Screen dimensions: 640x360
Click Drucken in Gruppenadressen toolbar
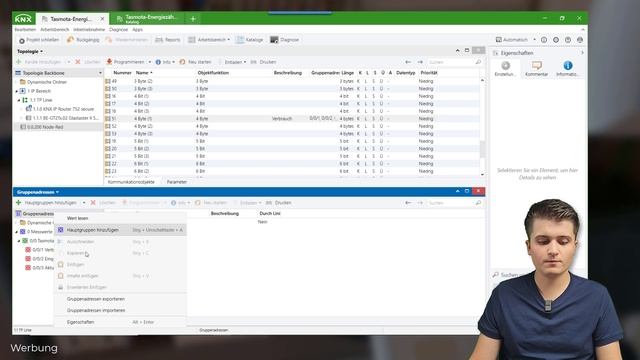click(x=278, y=203)
